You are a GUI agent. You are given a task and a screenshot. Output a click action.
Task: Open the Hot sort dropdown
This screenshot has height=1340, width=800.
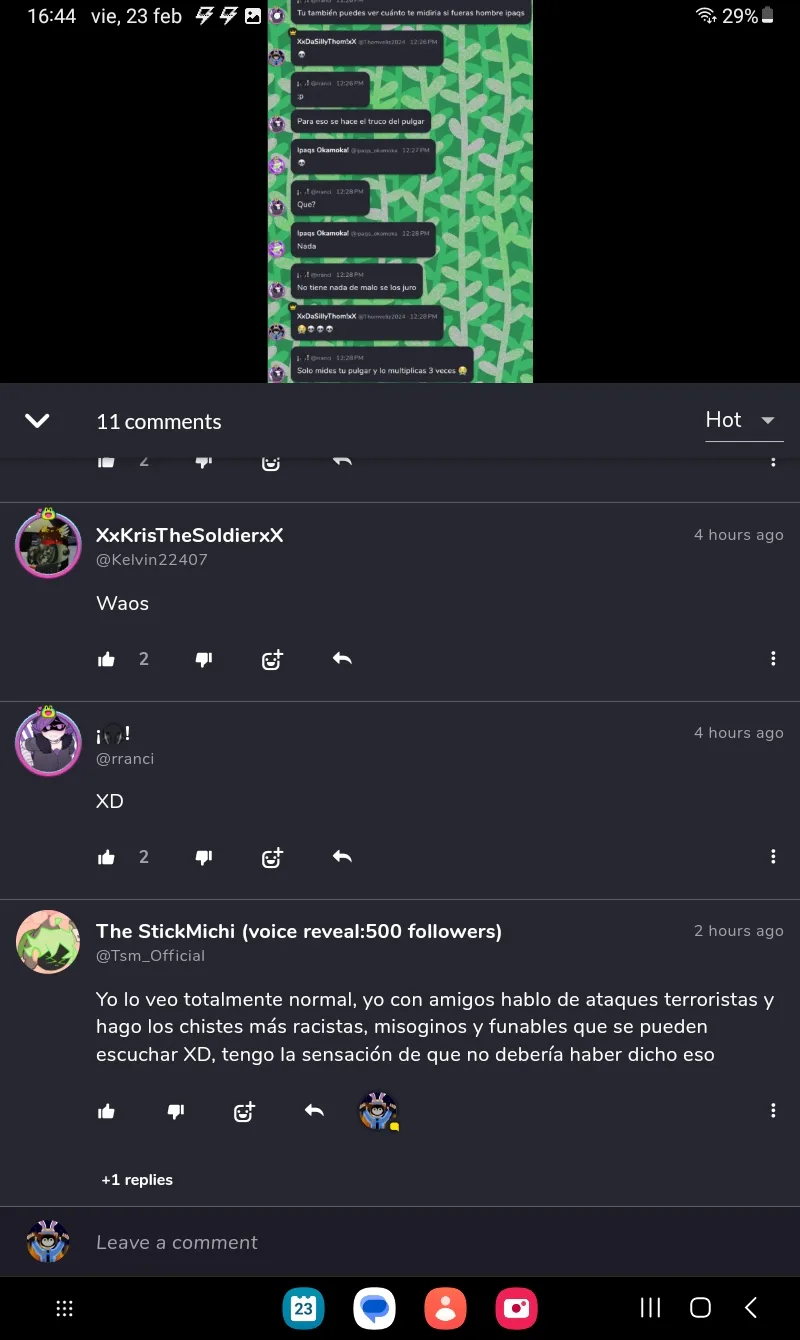click(x=744, y=420)
